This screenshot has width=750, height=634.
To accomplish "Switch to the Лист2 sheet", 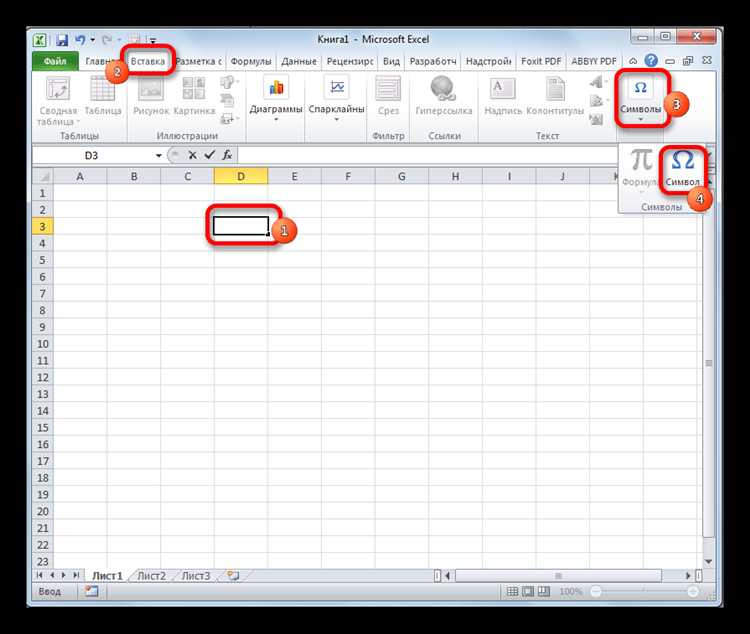I will click(x=151, y=576).
